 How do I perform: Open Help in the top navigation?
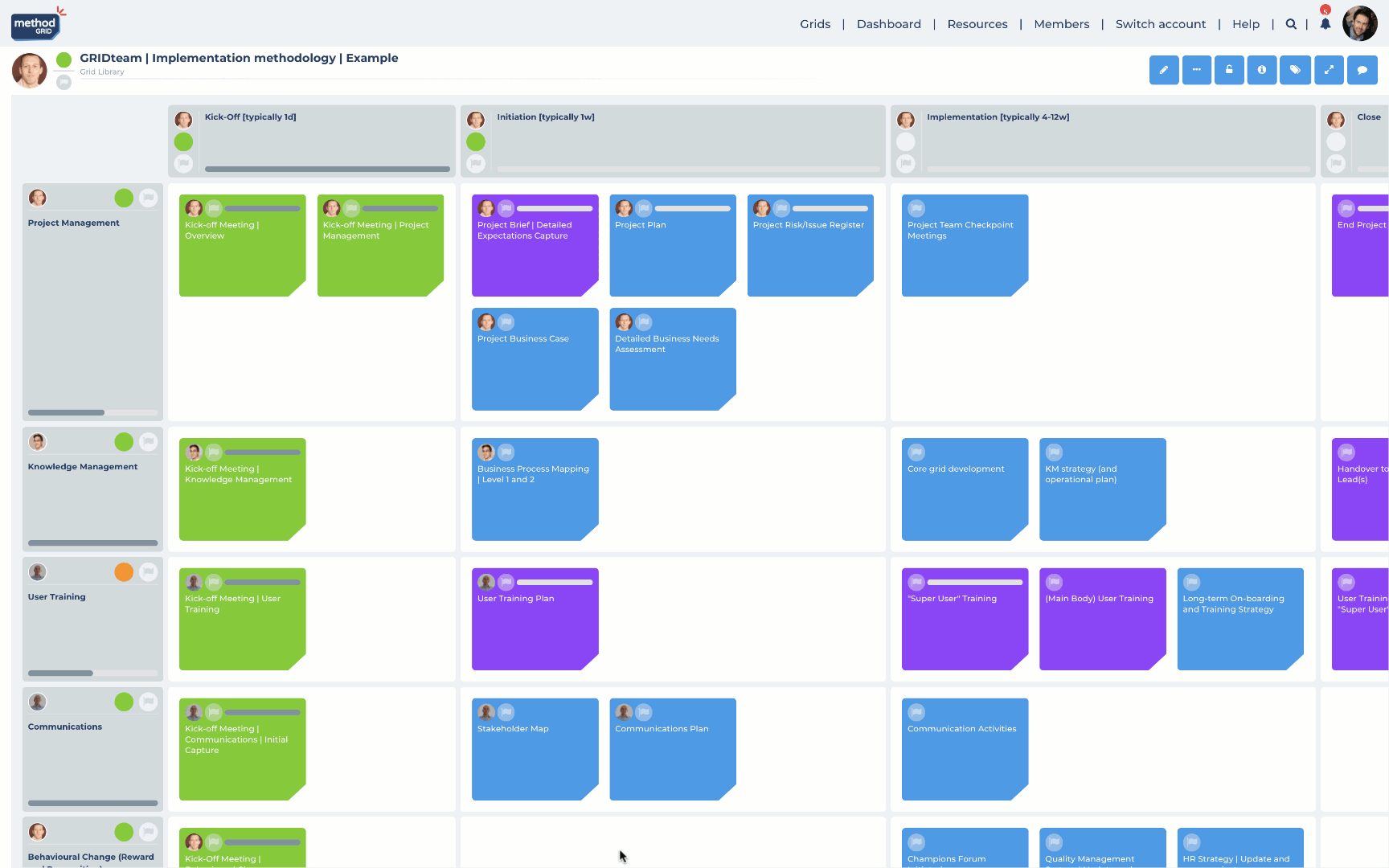point(1246,24)
